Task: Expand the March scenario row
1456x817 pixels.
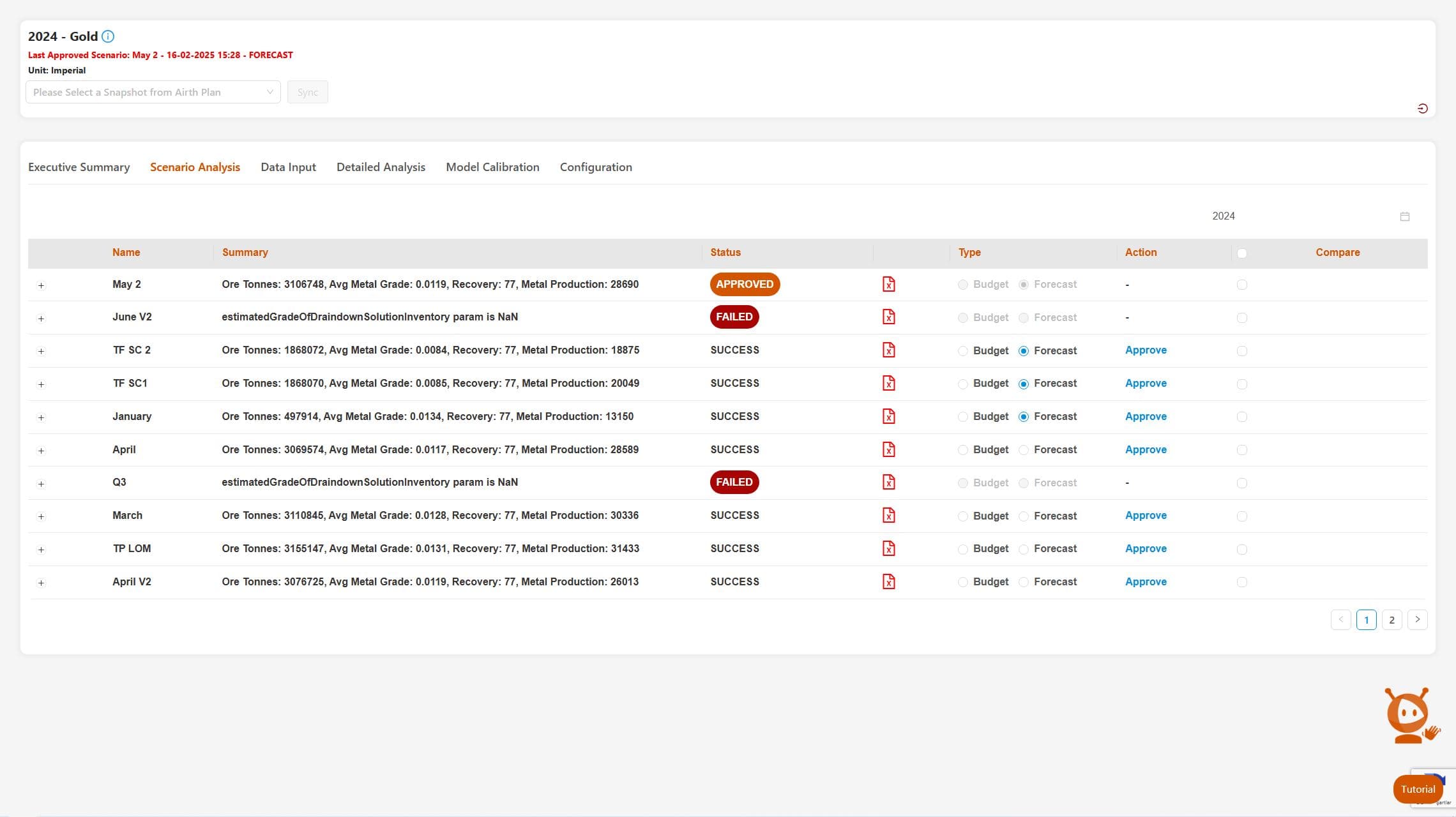Action: point(41,516)
